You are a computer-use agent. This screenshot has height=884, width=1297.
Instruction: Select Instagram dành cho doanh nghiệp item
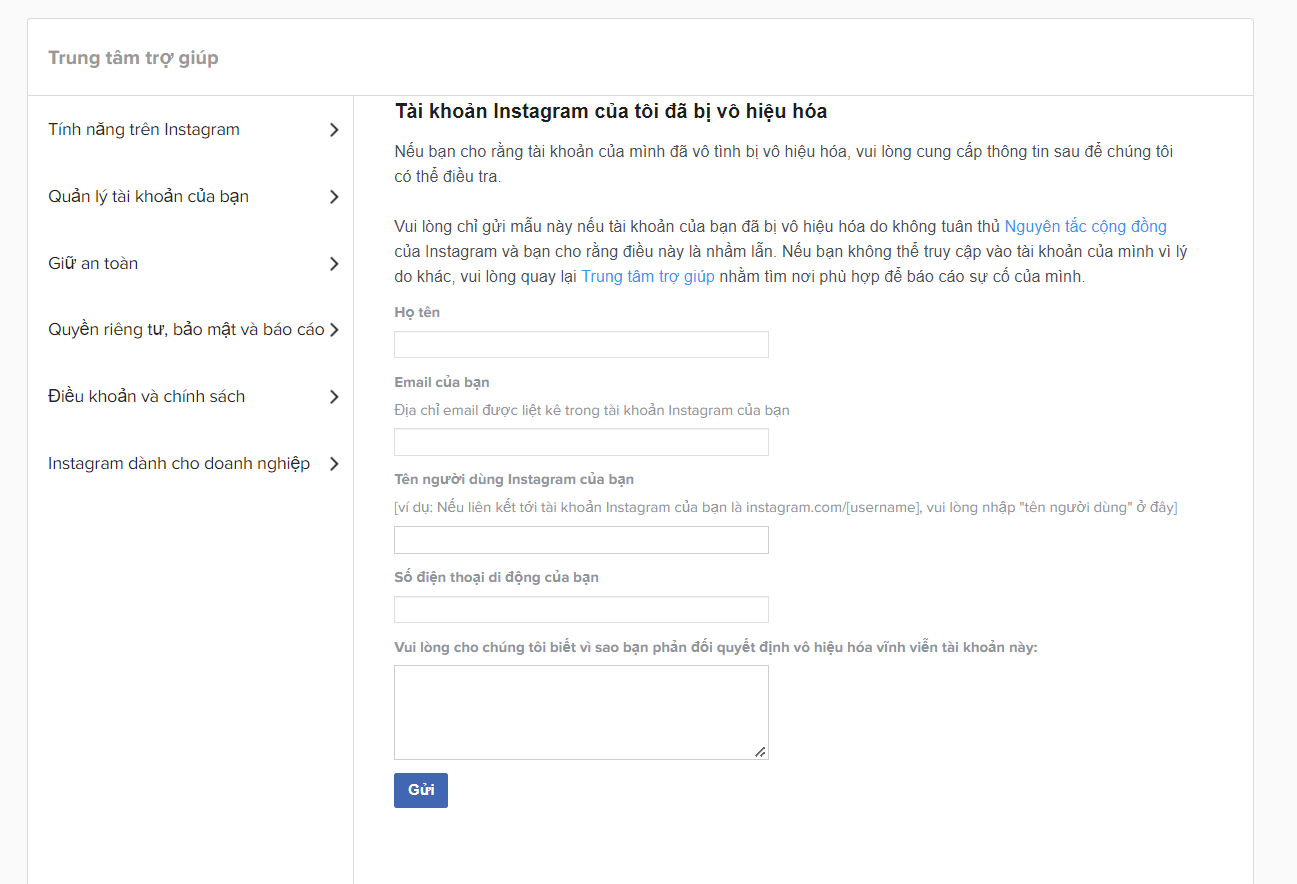(179, 464)
